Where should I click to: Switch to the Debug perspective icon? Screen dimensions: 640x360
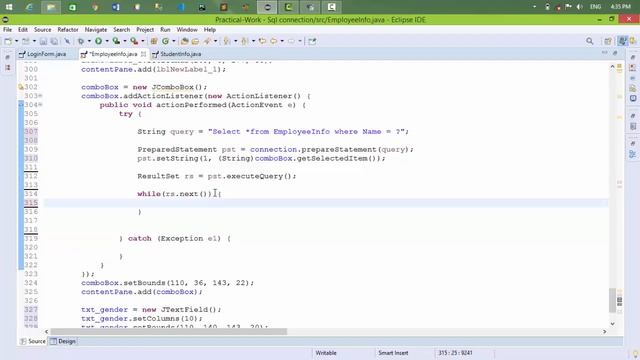pos(633,41)
